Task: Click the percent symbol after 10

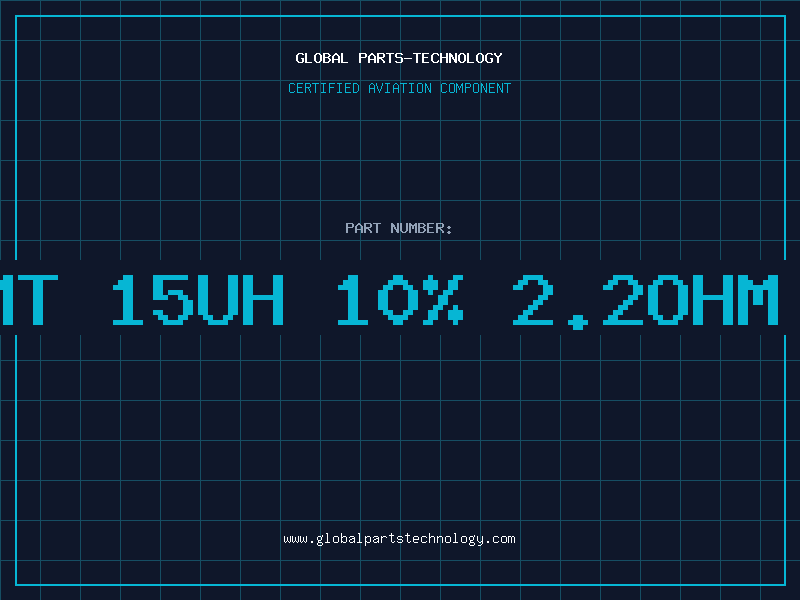Action: point(443,299)
